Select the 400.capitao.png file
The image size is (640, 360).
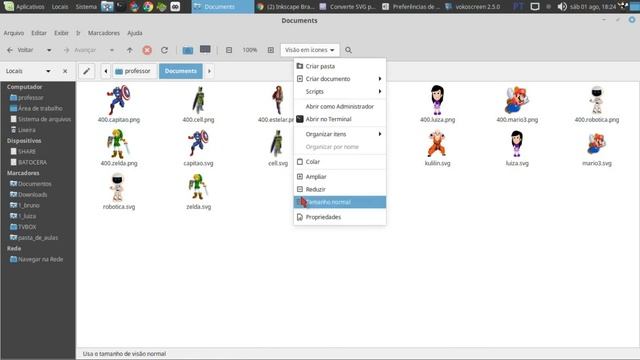point(119,104)
